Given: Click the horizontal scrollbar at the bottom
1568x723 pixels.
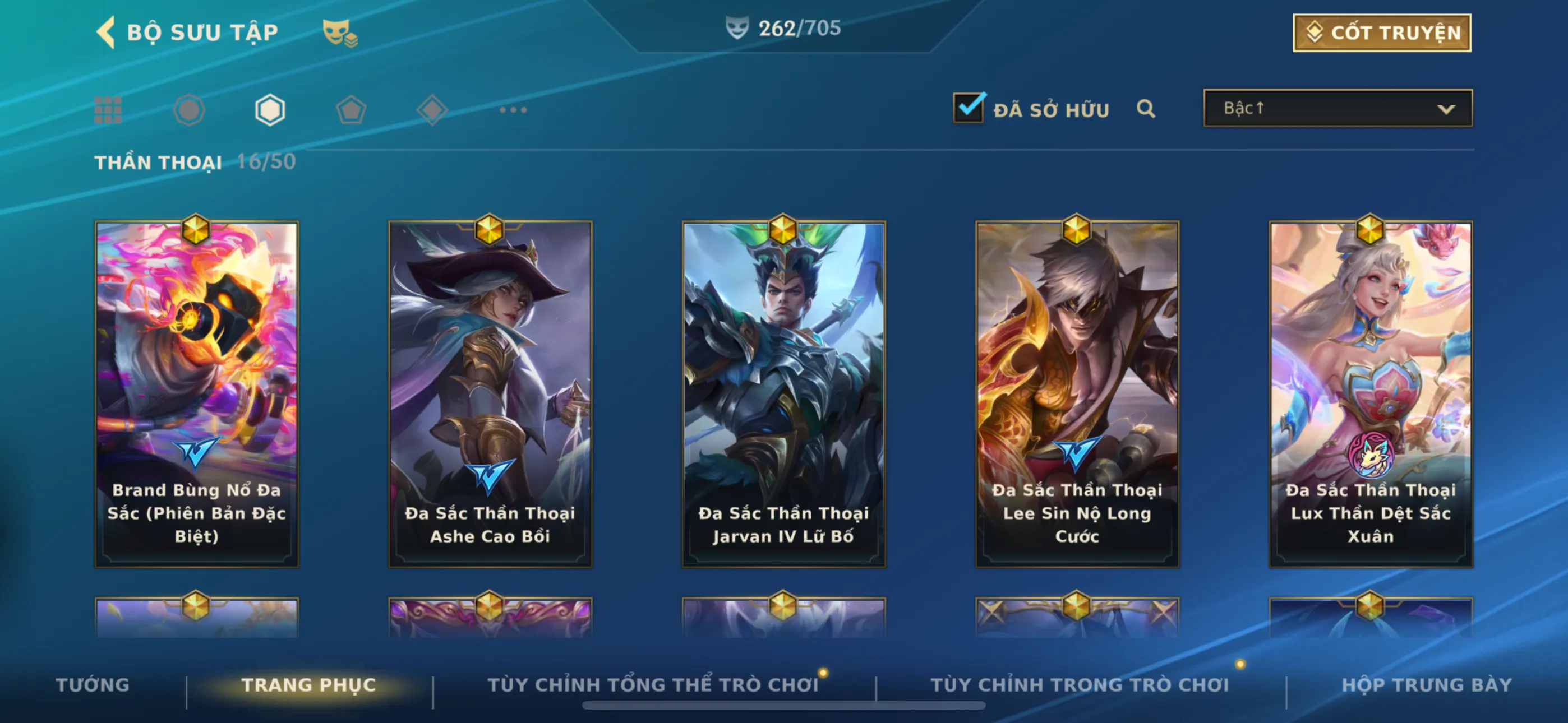Looking at the screenshot, I should [x=783, y=706].
